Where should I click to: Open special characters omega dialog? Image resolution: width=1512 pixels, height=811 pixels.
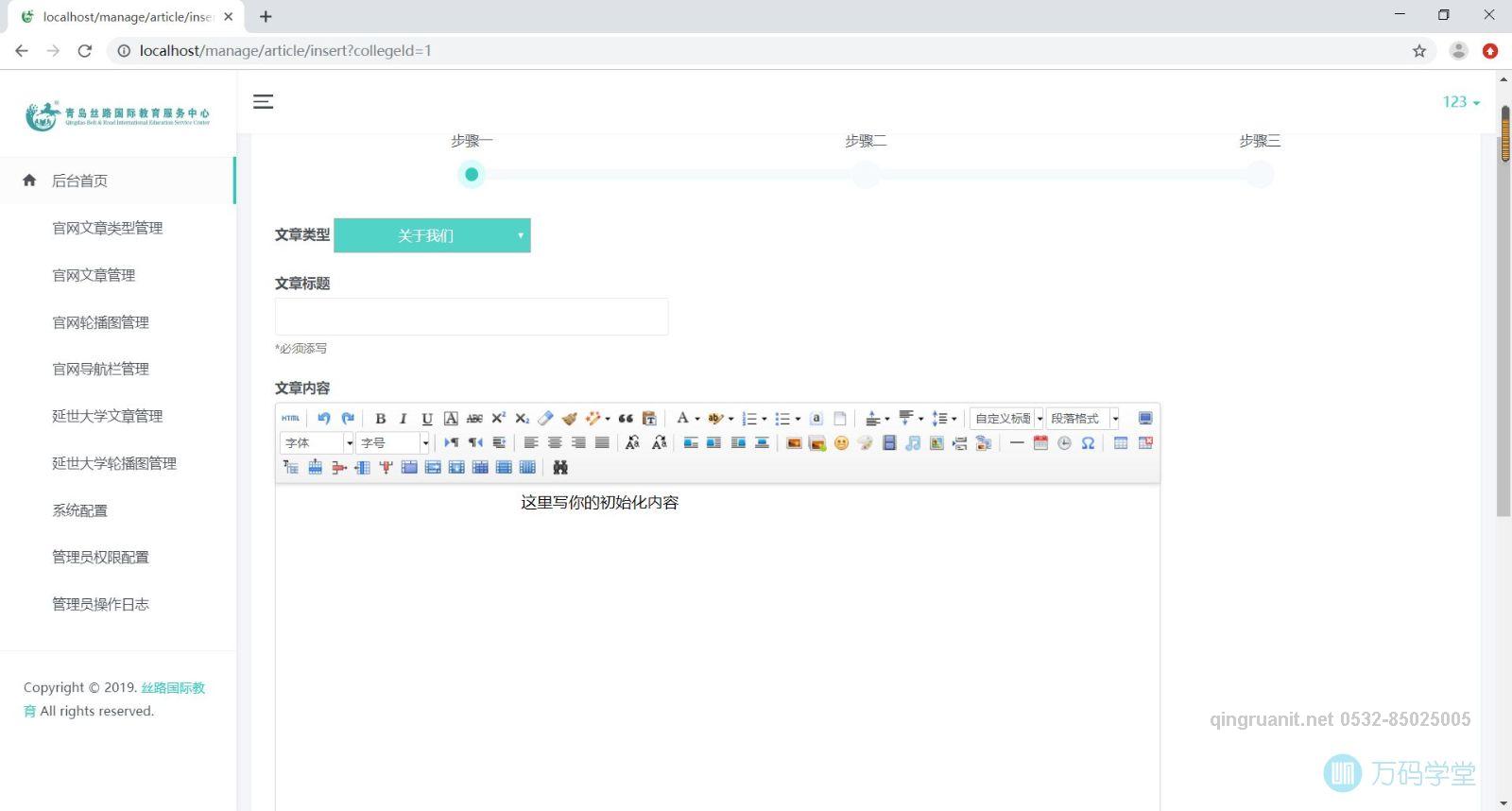pyautogui.click(x=1088, y=442)
